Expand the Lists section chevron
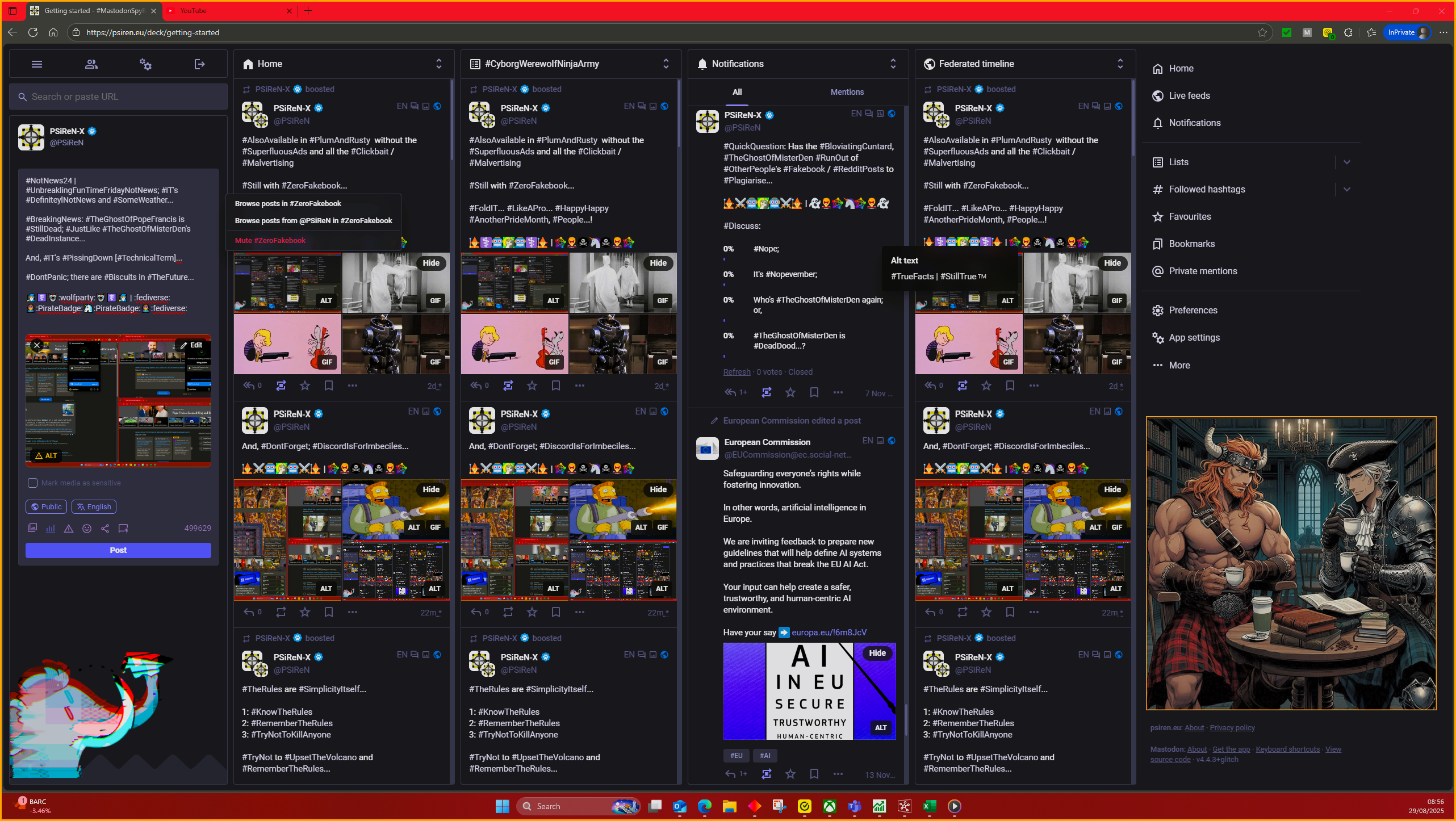The image size is (1456, 821). pos(1347,162)
